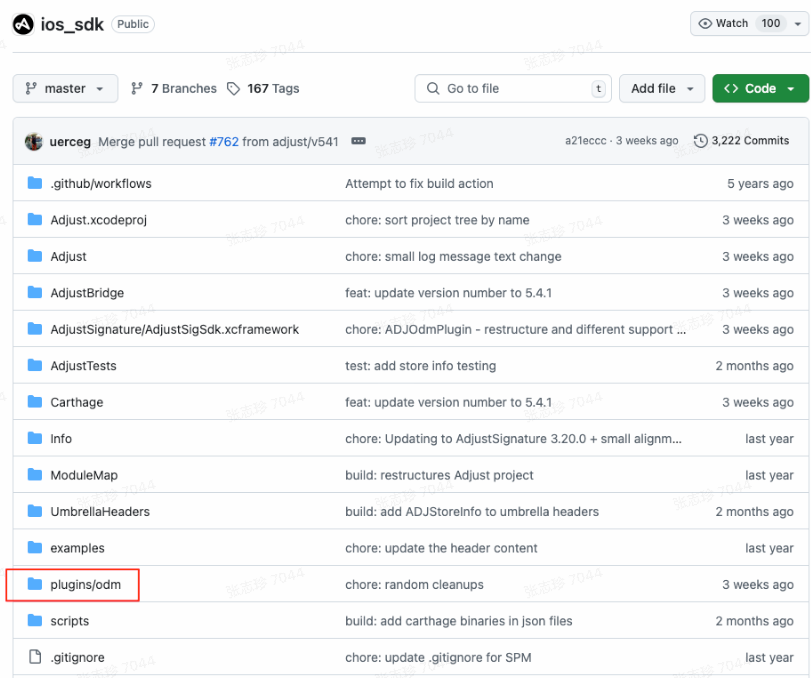Open the scripts folder
This screenshot has width=811, height=678.
[x=69, y=621]
